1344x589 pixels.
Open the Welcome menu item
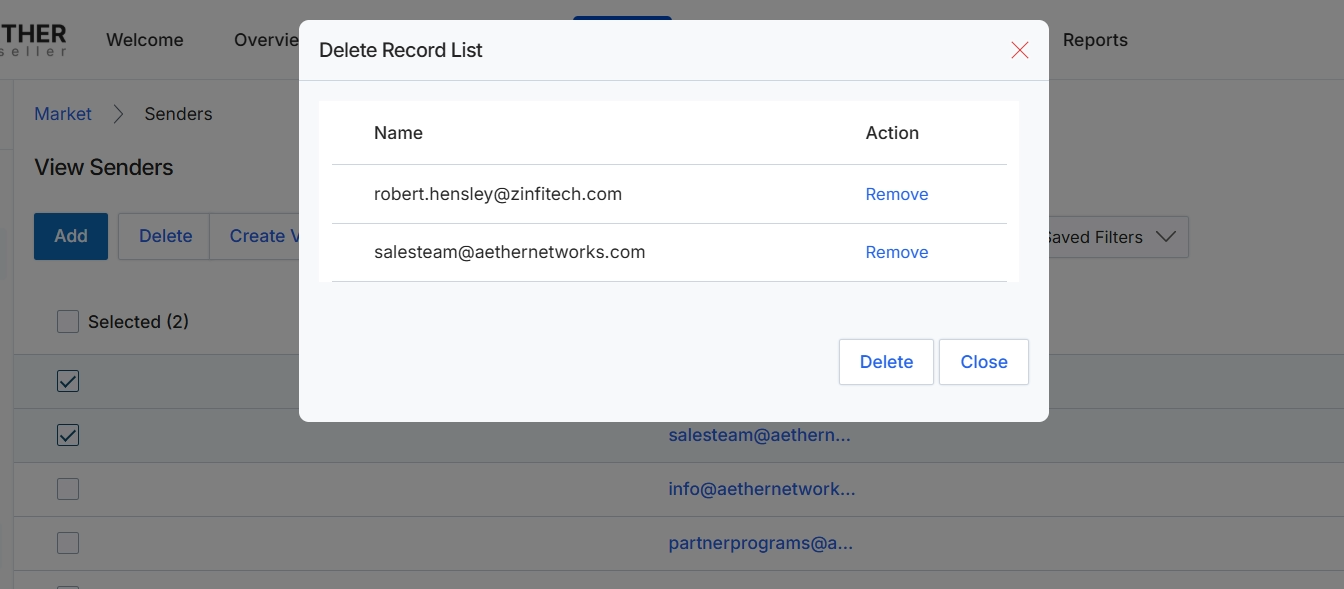(x=145, y=40)
